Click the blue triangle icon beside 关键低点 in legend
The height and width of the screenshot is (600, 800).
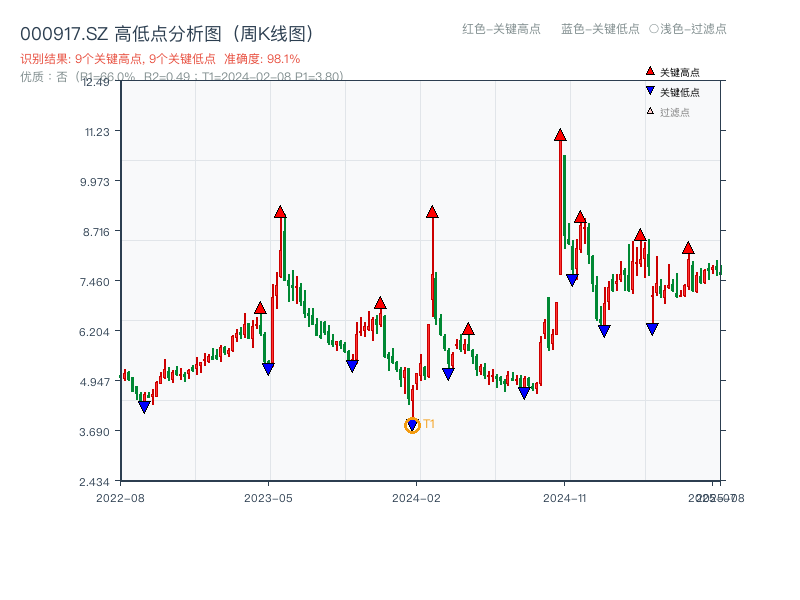[650, 91]
